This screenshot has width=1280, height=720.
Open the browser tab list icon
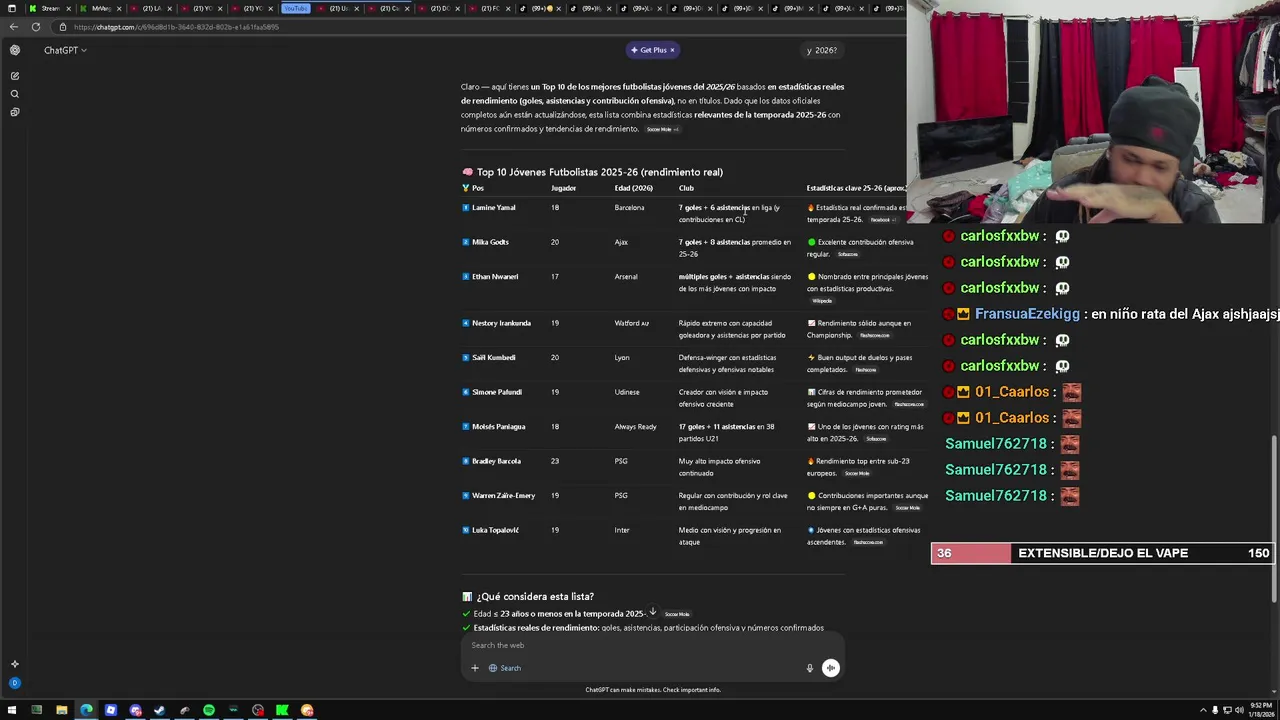tap(12, 8)
